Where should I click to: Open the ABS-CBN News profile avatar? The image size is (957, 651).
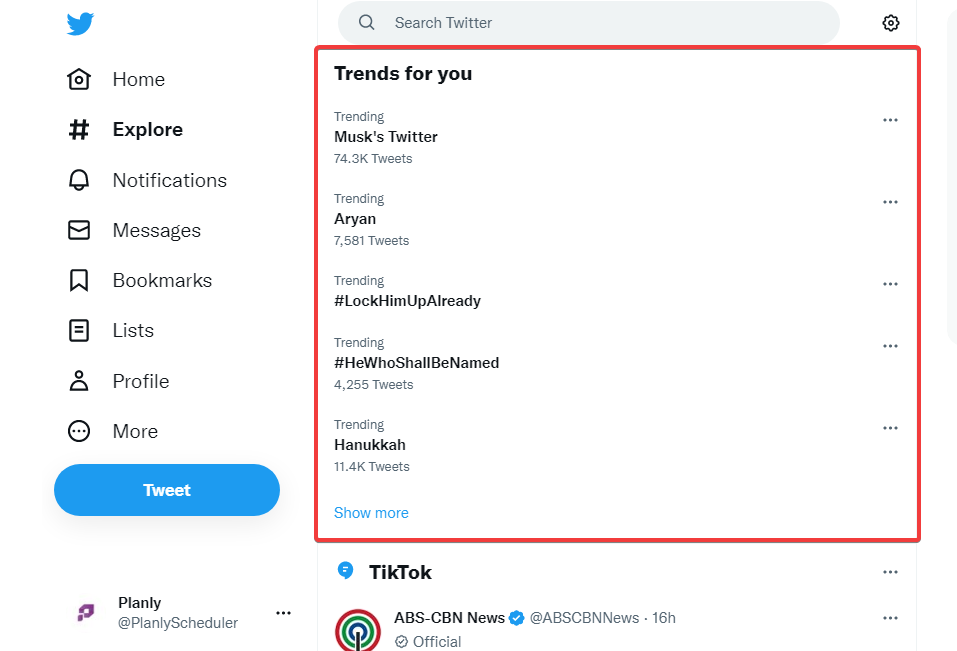[x=358, y=630]
